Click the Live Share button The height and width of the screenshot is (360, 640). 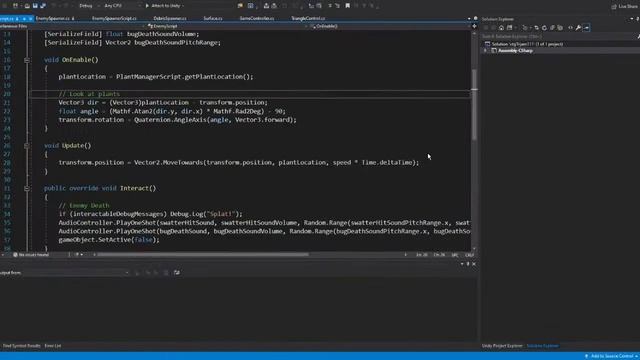pyautogui.click(x=624, y=6)
